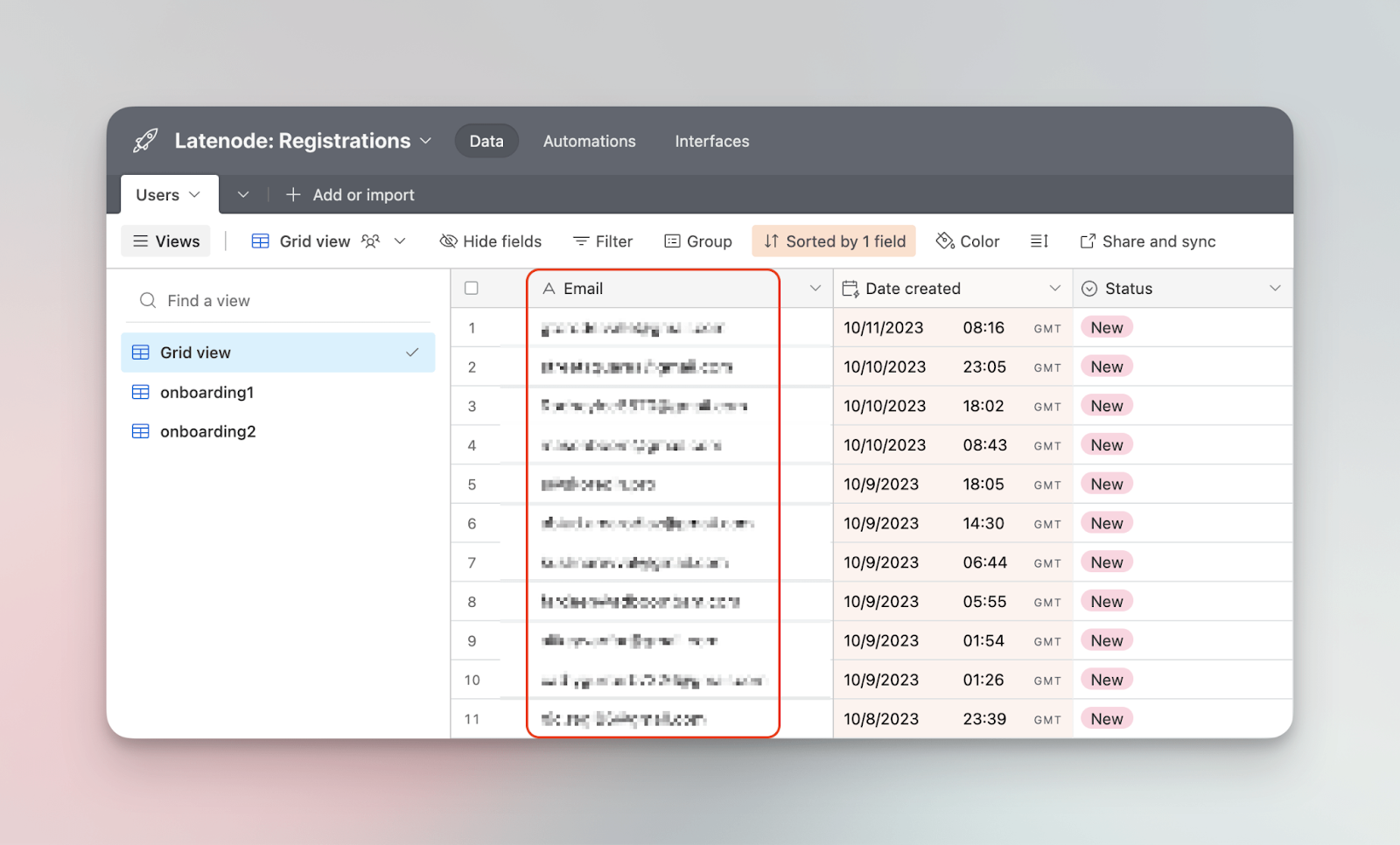
Task: Click the Email text field type icon
Action: [549, 289]
